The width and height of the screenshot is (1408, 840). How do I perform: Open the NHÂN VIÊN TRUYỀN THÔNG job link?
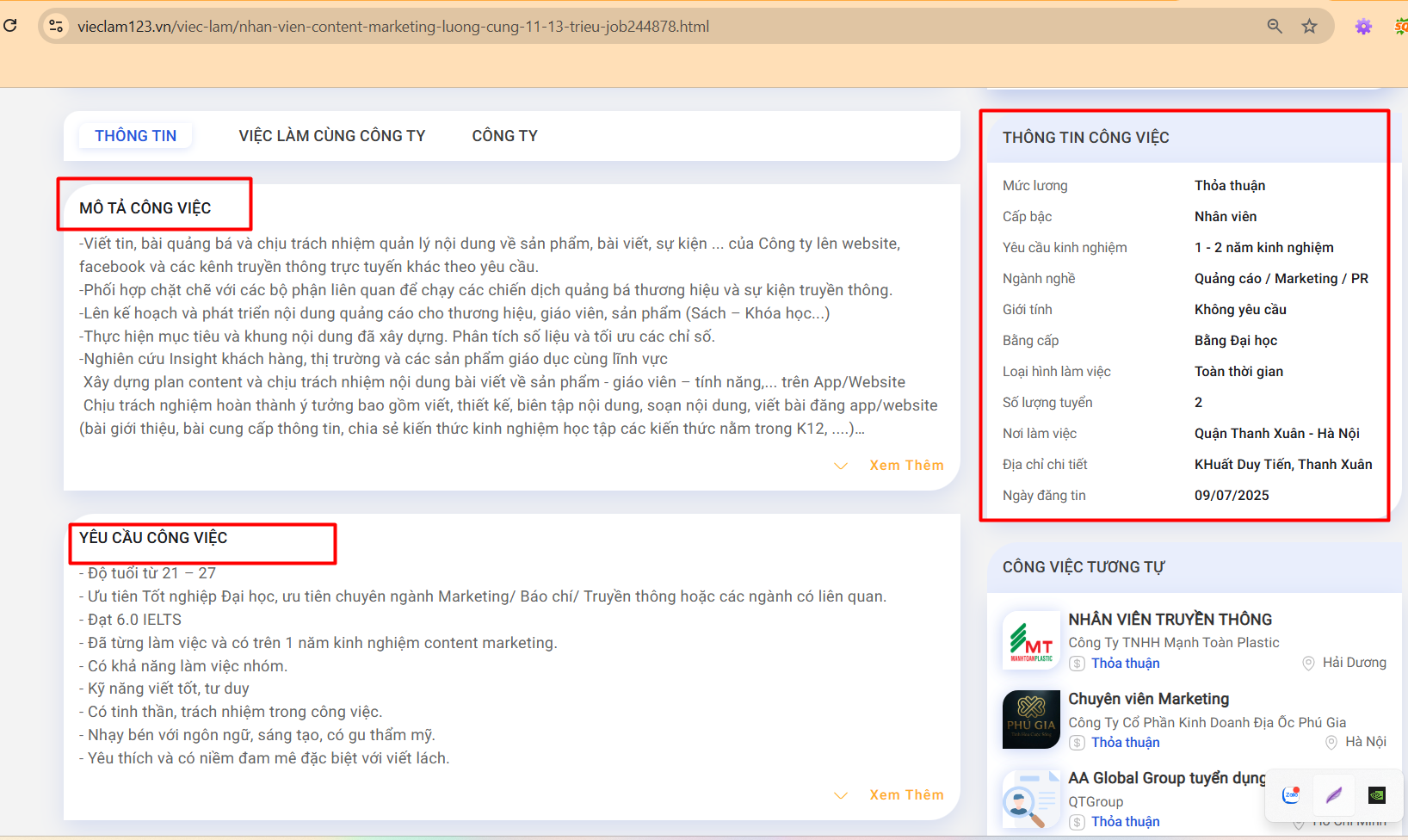(x=1170, y=620)
